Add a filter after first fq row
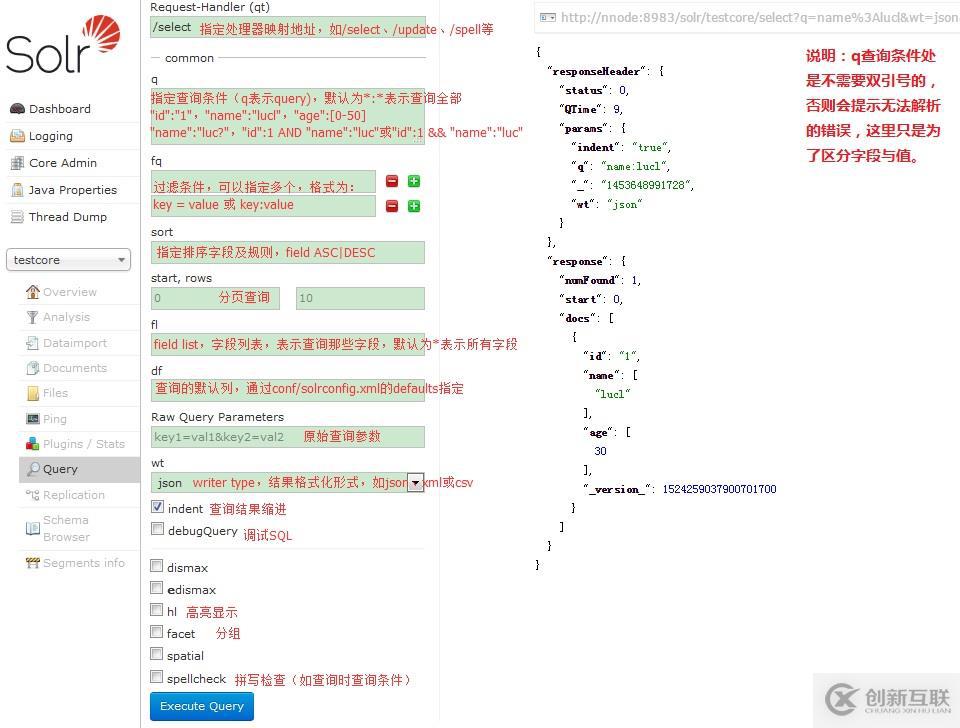 (x=414, y=181)
